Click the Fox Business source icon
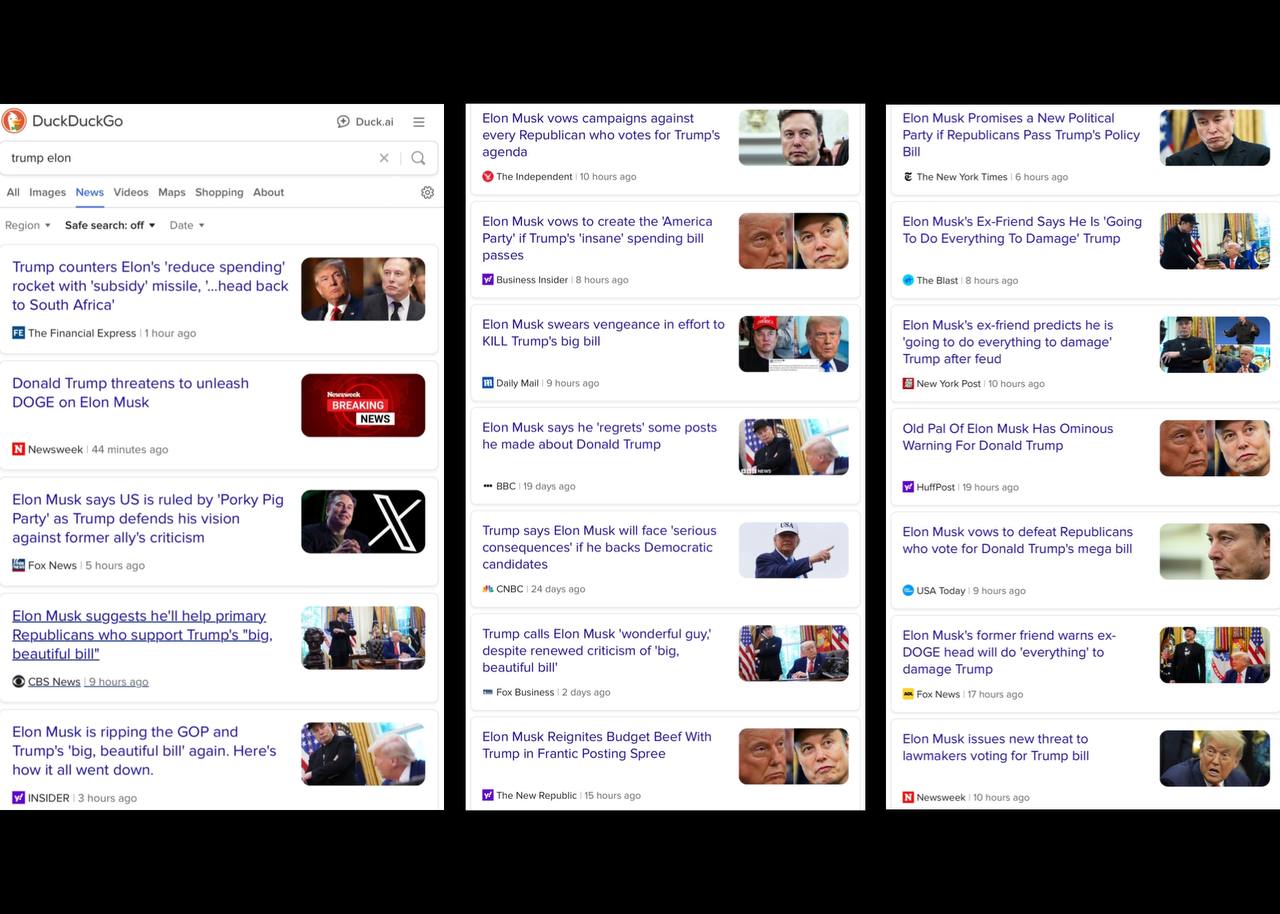 point(488,692)
